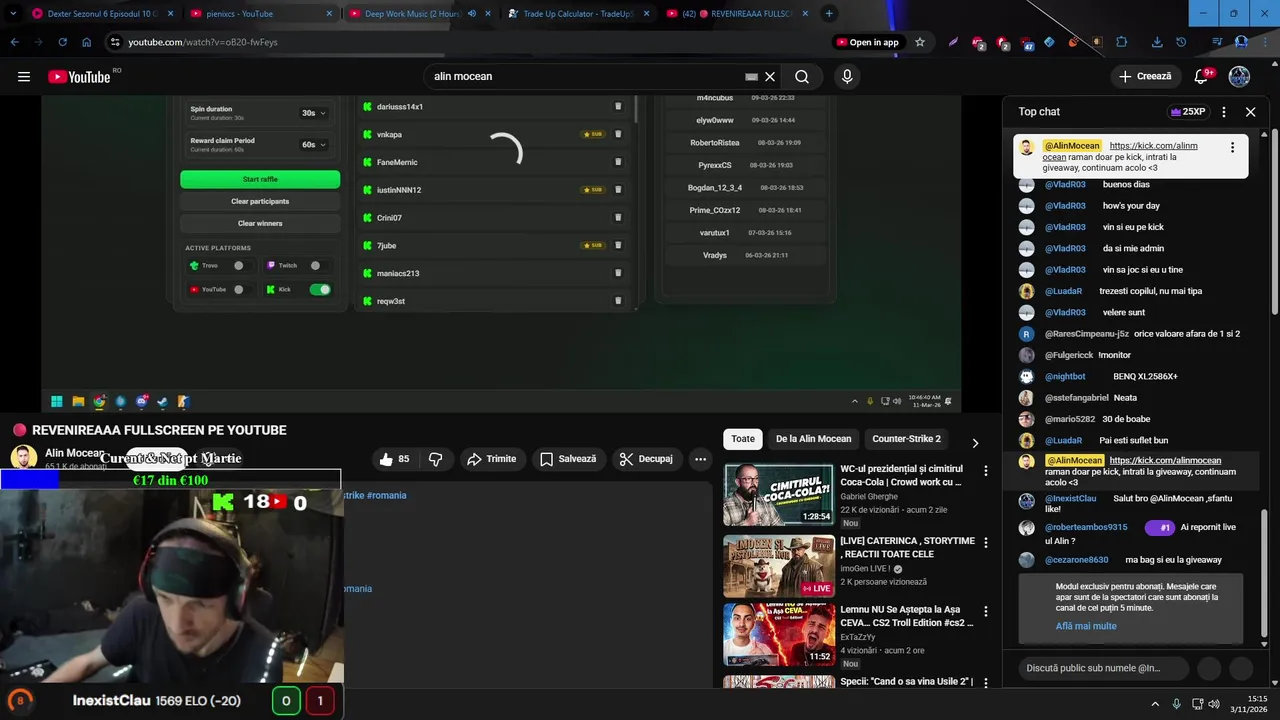Screen dimensions: 1280x720
Task: Open browser downloads icon
Action: point(1157,42)
